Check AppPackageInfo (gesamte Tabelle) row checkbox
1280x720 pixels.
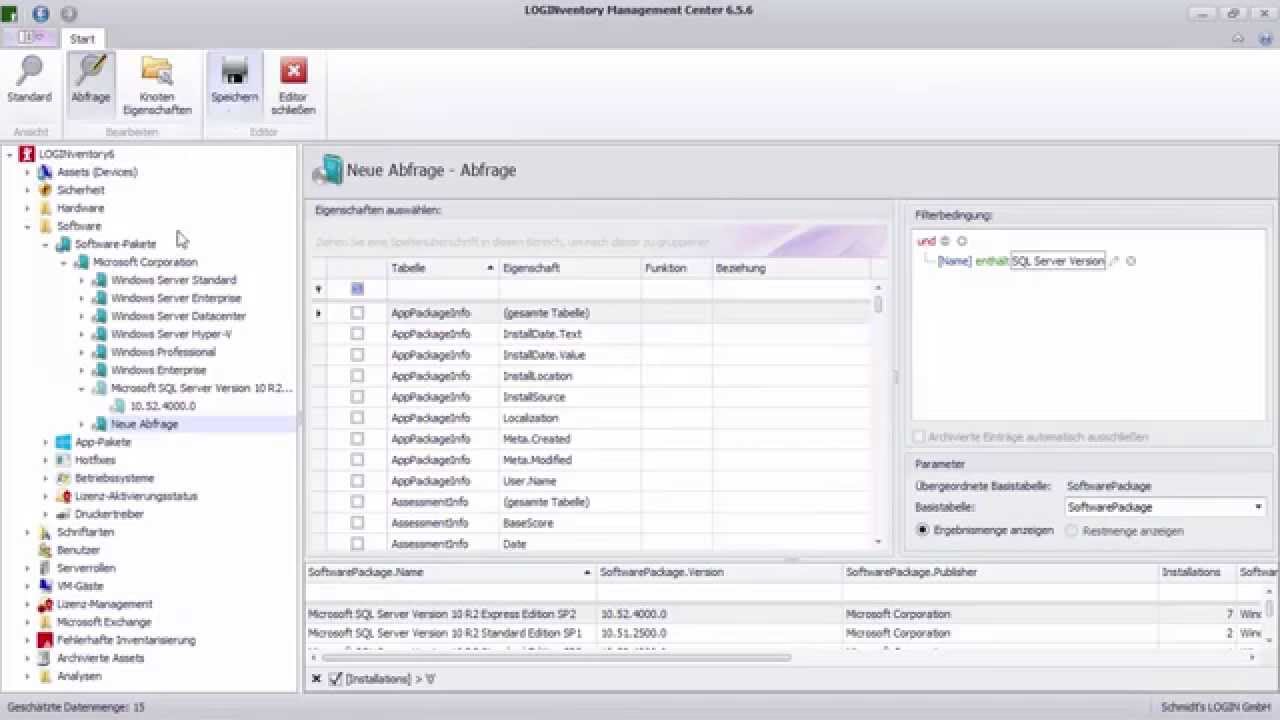[357, 313]
